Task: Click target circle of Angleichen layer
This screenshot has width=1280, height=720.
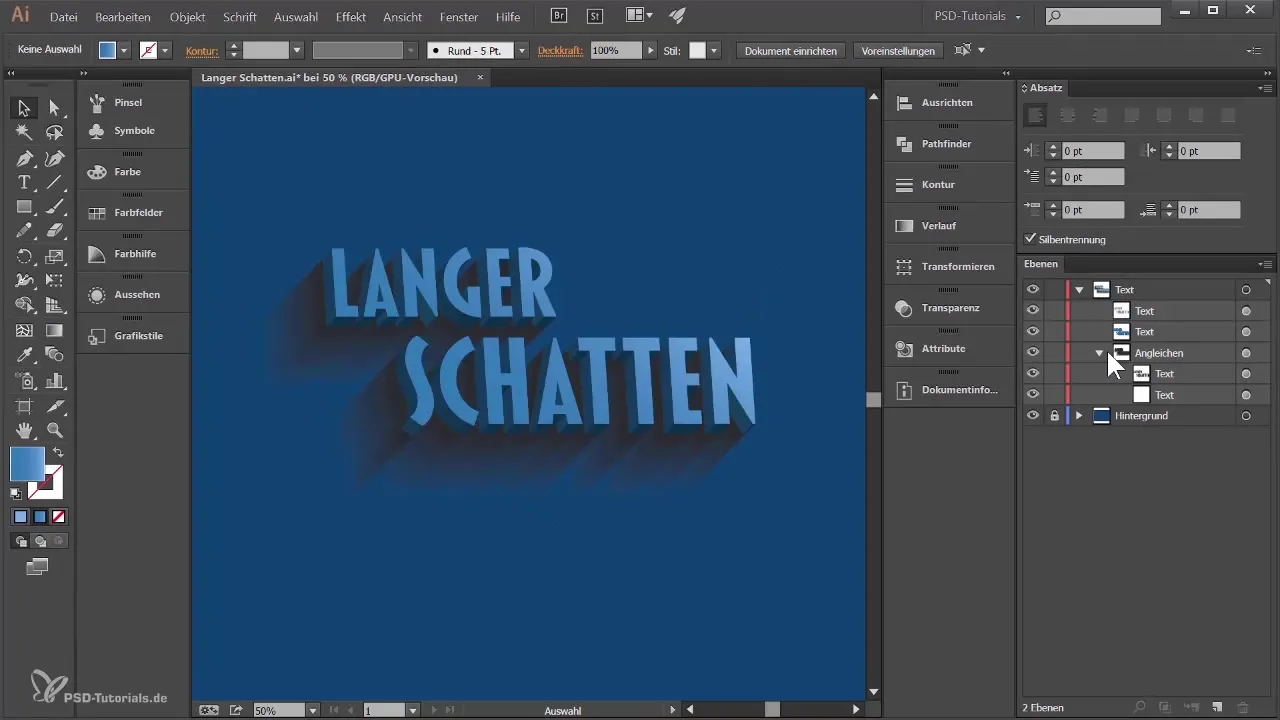Action: pyautogui.click(x=1246, y=353)
